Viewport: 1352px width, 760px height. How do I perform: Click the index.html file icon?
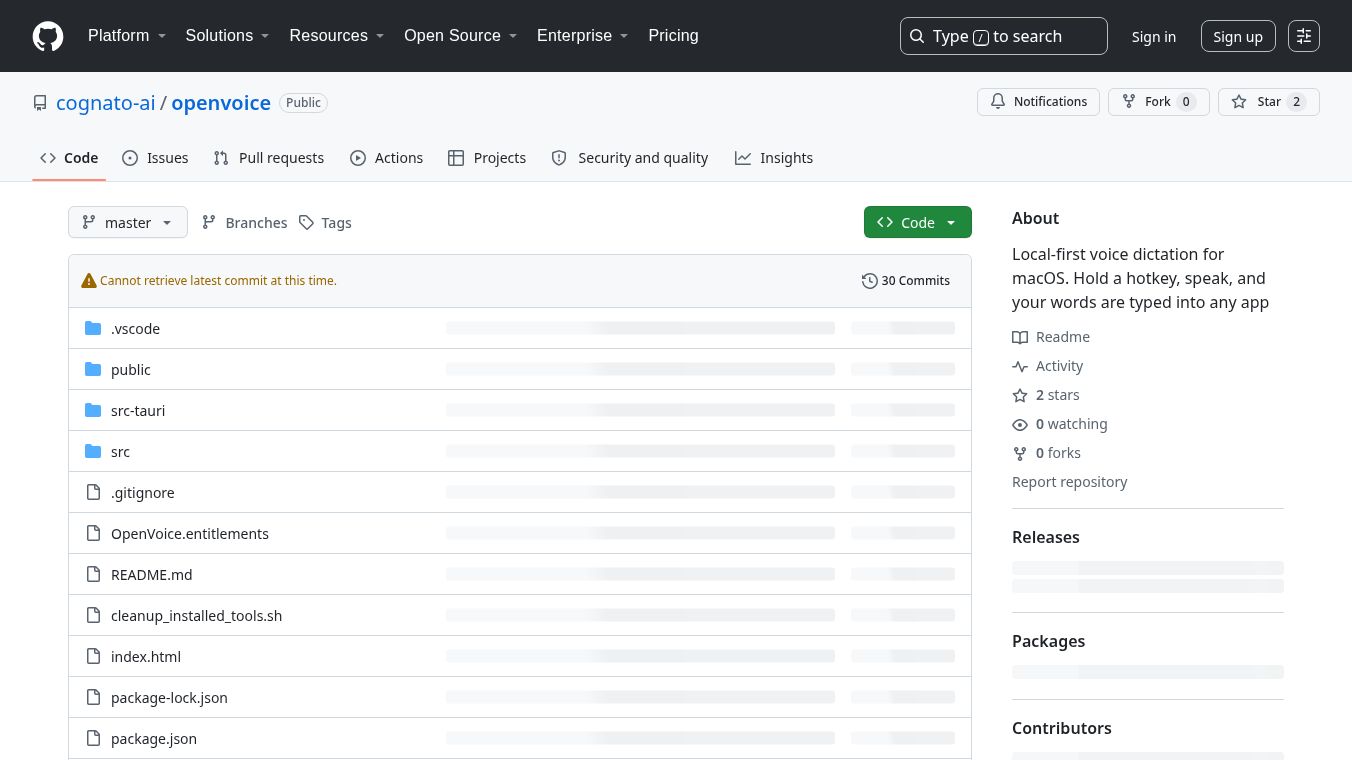pos(93,656)
